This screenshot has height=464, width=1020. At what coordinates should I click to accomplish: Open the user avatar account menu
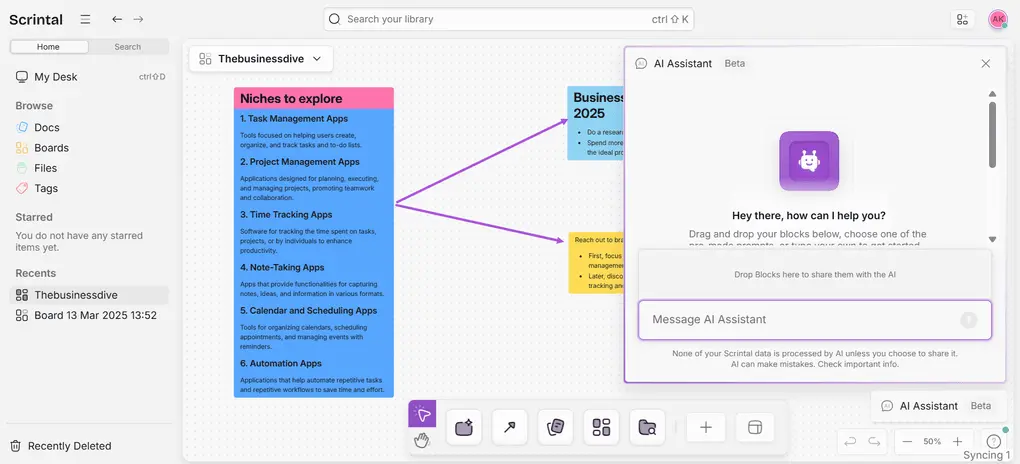click(x=997, y=19)
